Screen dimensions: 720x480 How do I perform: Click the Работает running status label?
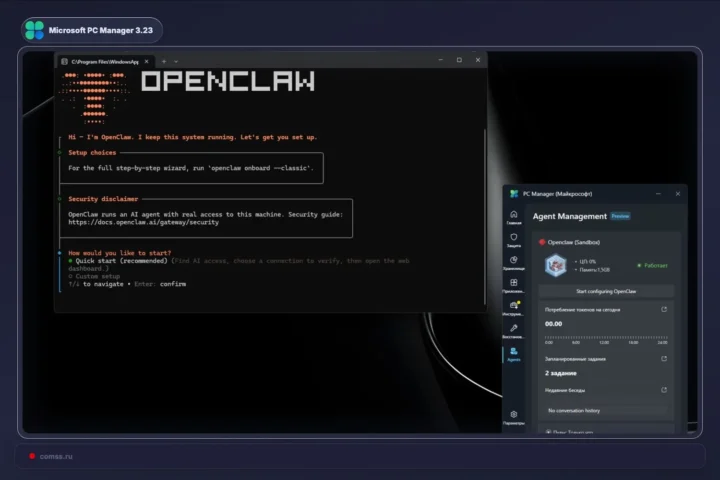pyautogui.click(x=656, y=265)
